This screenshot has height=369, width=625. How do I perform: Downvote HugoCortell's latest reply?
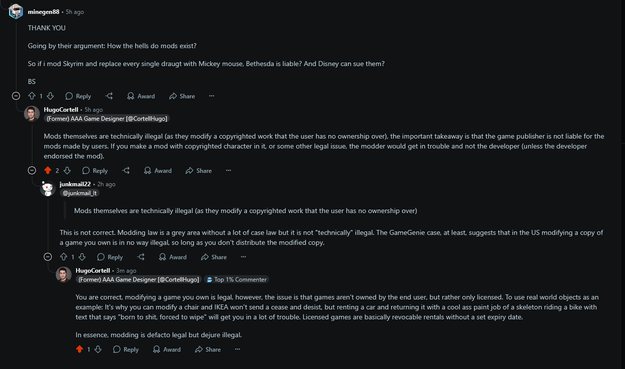(x=98, y=349)
